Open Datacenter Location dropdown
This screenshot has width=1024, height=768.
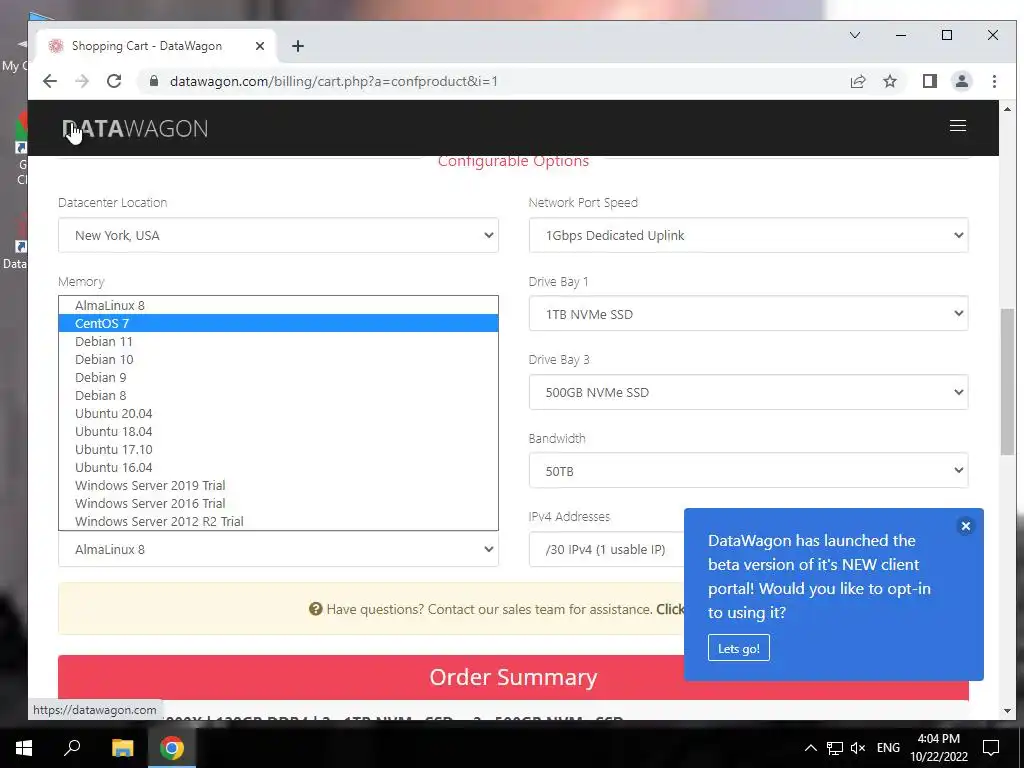[278, 235]
